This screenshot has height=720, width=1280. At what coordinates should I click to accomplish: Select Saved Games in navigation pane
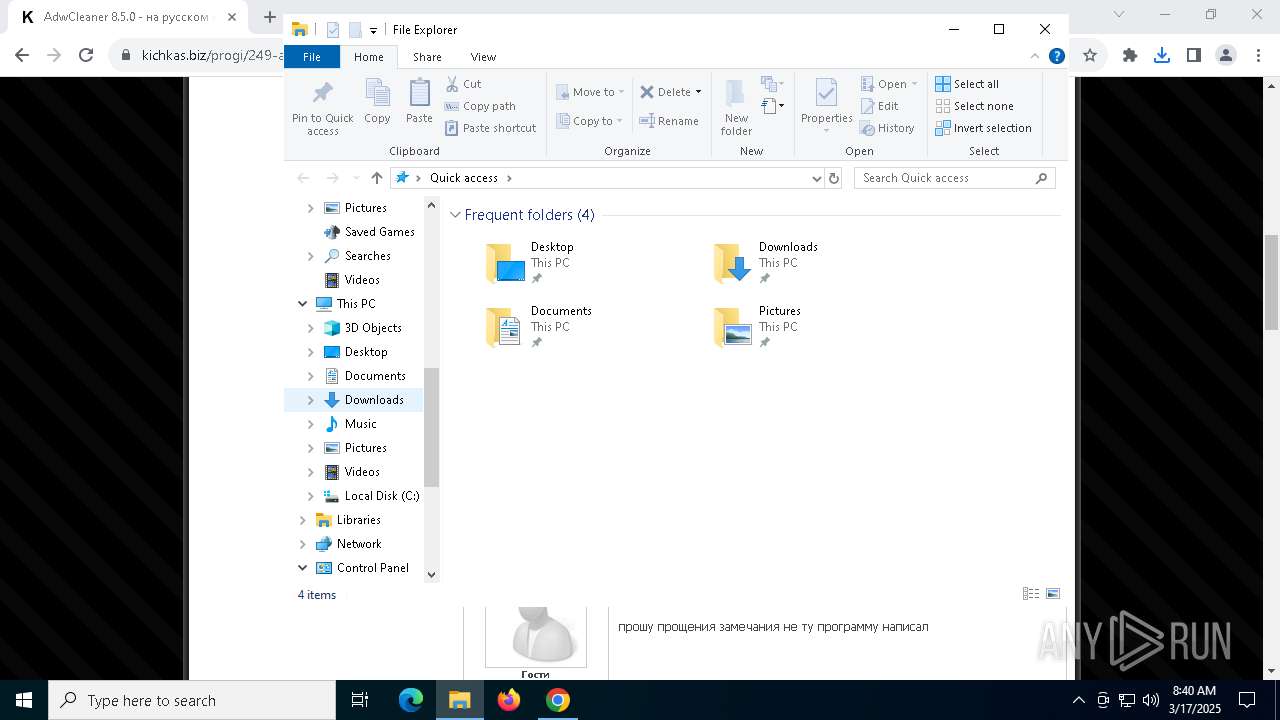(x=379, y=232)
